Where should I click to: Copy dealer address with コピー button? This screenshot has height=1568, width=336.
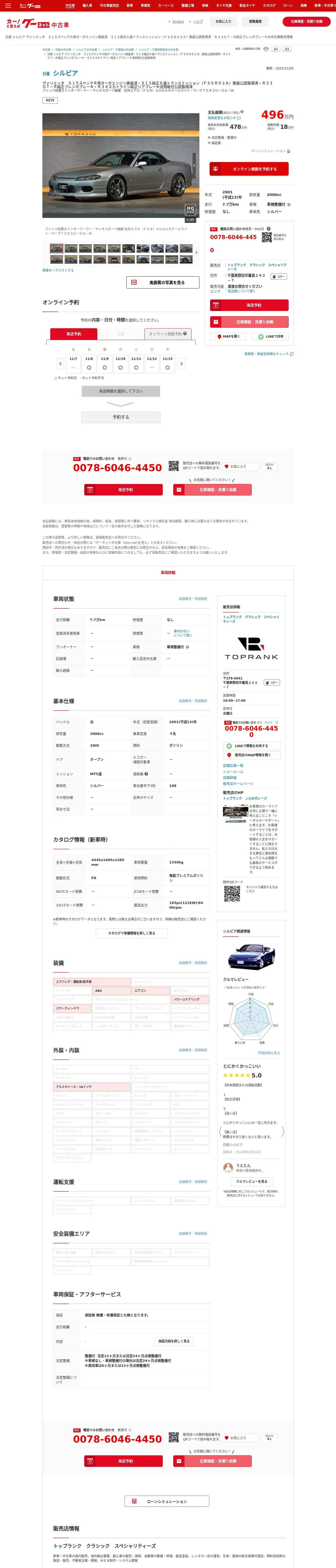pos(279,276)
